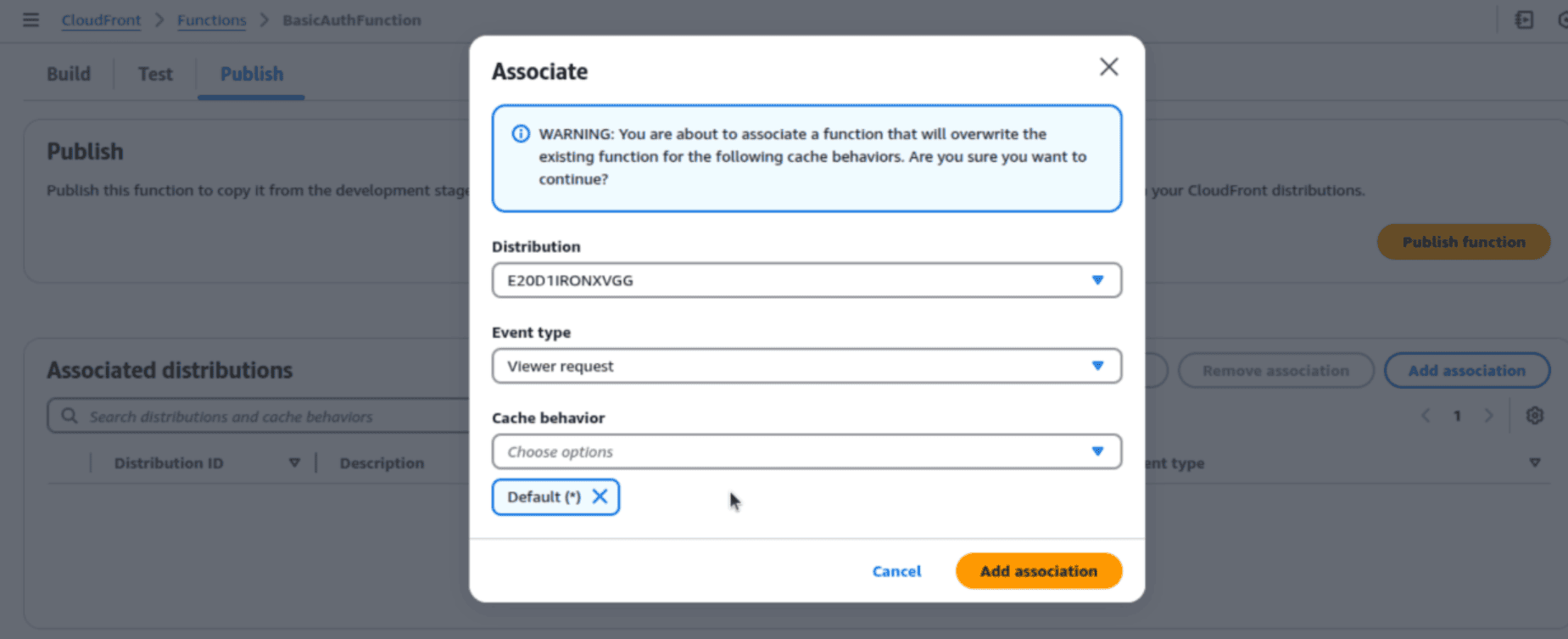Click the info icon in warning banner
The height and width of the screenshot is (639, 1568).
coord(521,134)
